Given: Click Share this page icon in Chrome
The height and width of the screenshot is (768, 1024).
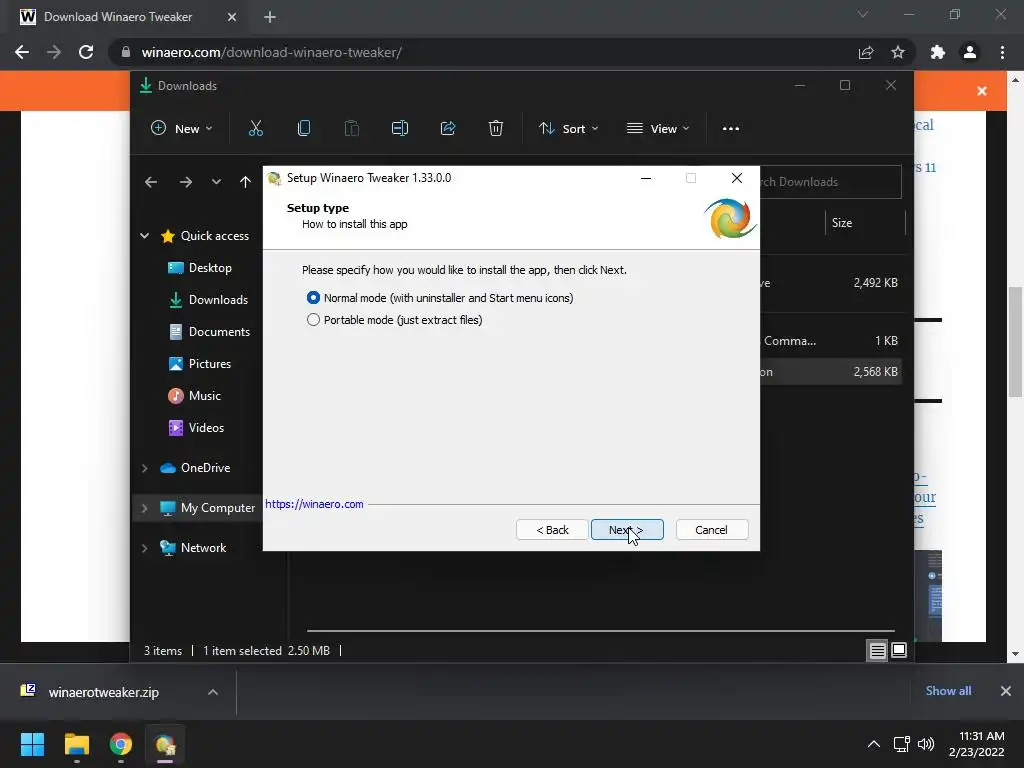Looking at the screenshot, I should click(x=866, y=52).
